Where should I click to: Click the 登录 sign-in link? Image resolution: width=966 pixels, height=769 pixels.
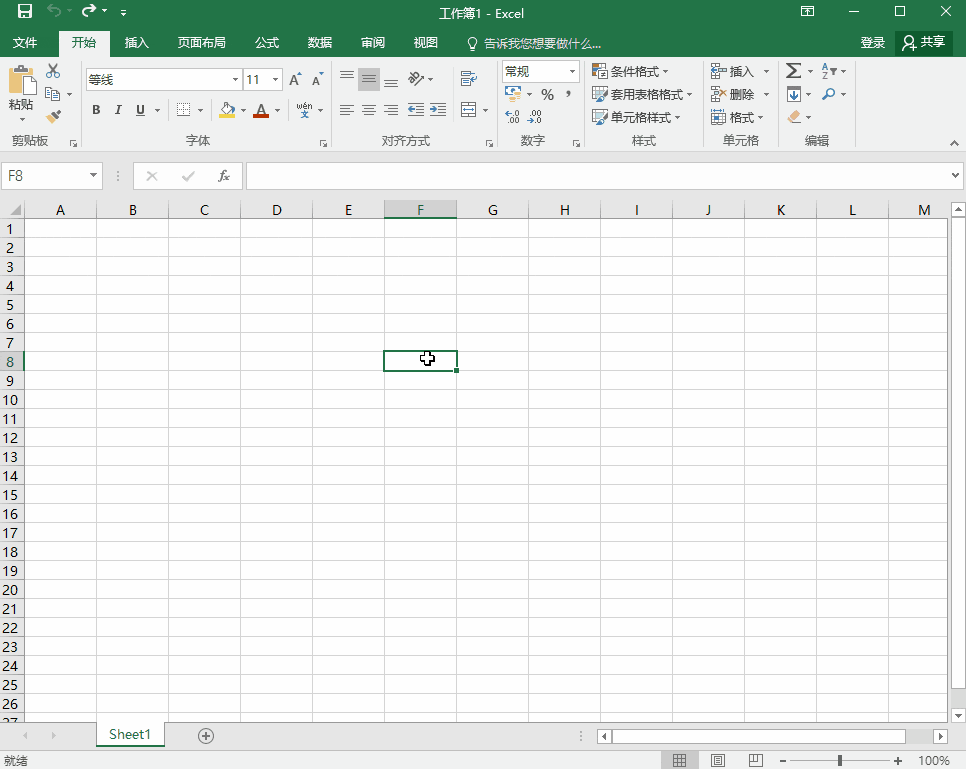872,43
